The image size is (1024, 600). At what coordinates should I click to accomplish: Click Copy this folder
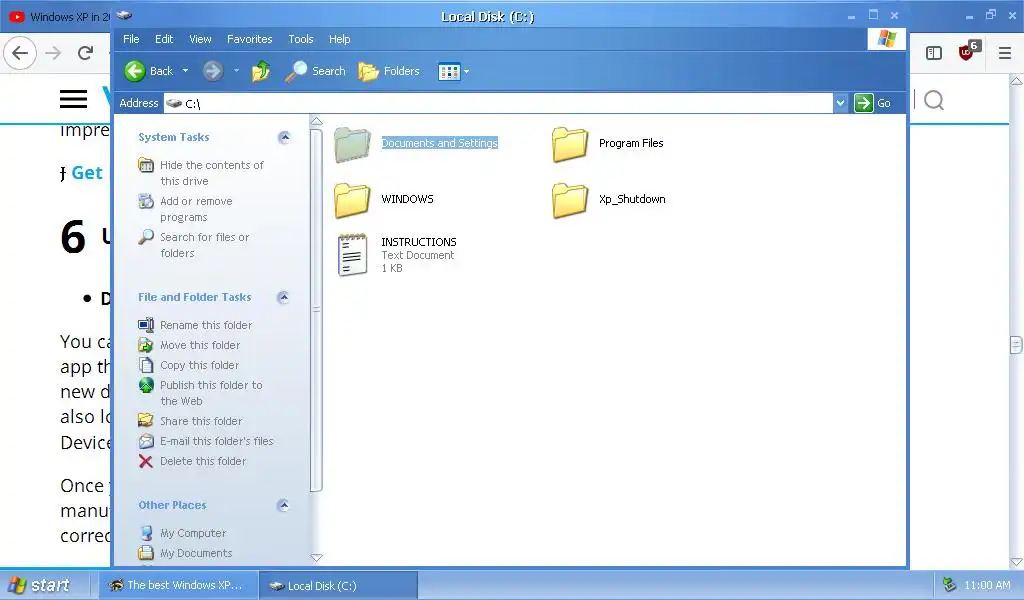coord(189,365)
